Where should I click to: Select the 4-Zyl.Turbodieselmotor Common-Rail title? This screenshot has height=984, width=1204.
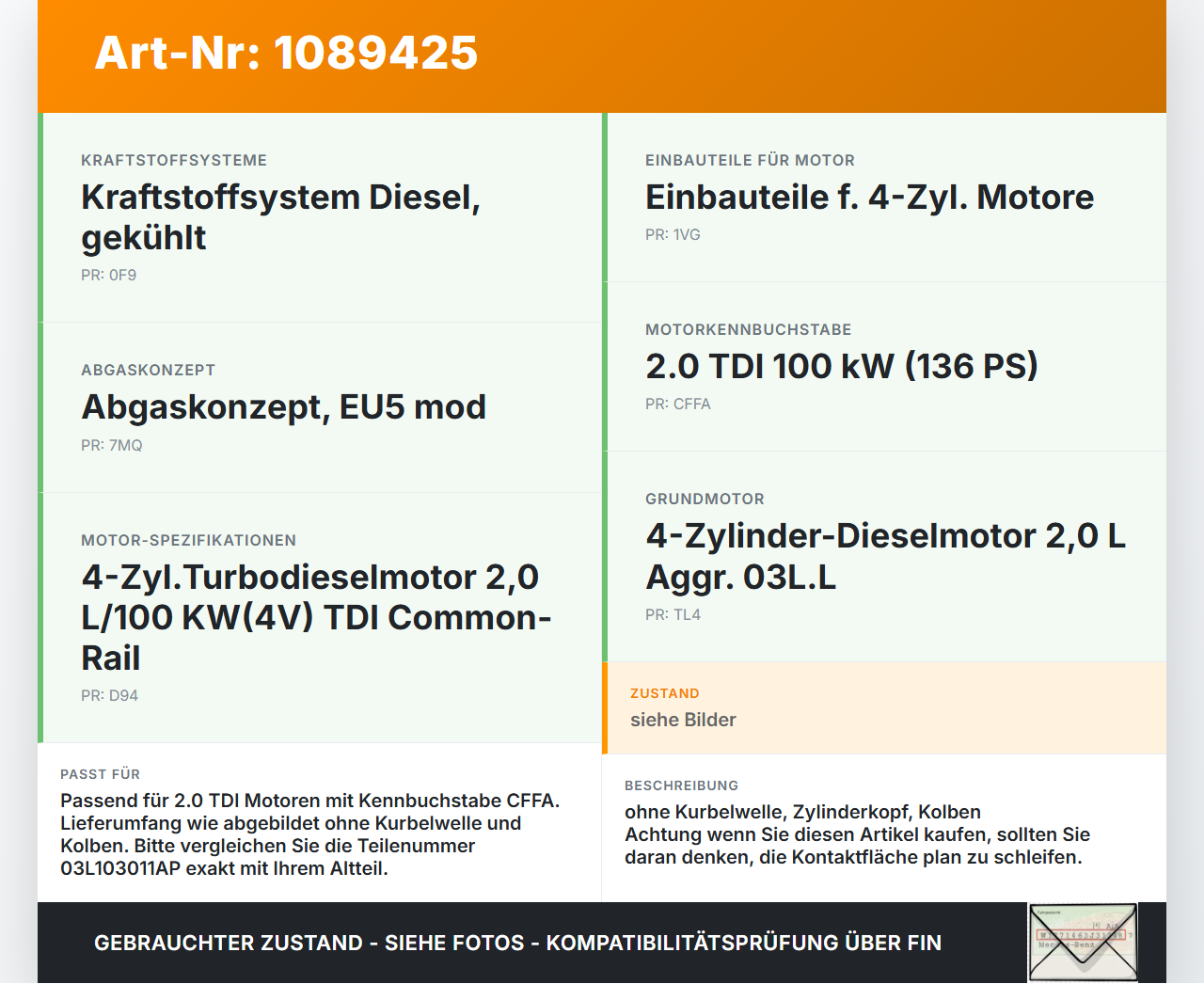316,617
